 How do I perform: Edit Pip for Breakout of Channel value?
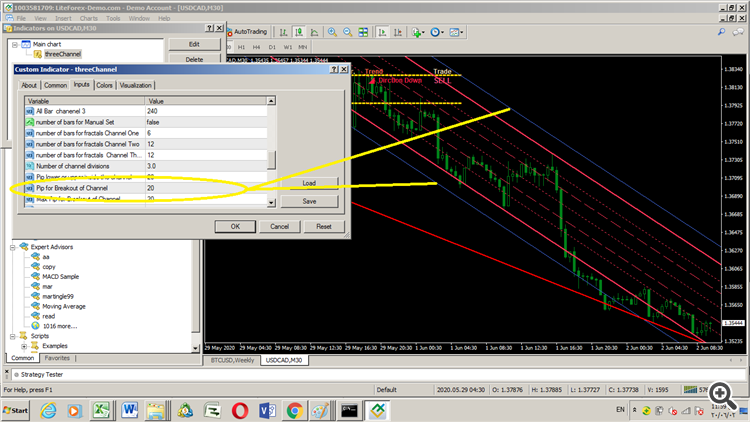[206, 188]
